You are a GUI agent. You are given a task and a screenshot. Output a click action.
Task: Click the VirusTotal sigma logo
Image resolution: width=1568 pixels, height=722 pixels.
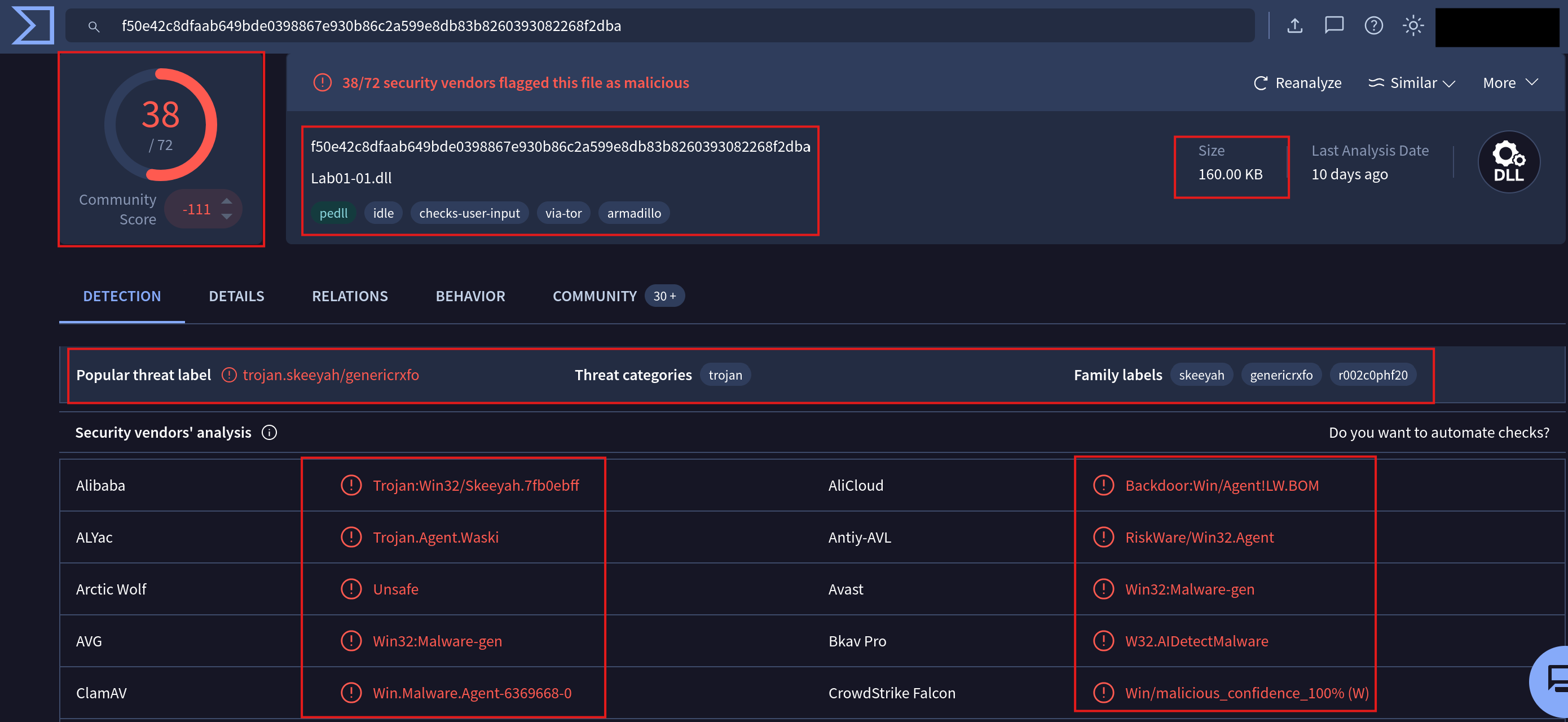point(33,25)
